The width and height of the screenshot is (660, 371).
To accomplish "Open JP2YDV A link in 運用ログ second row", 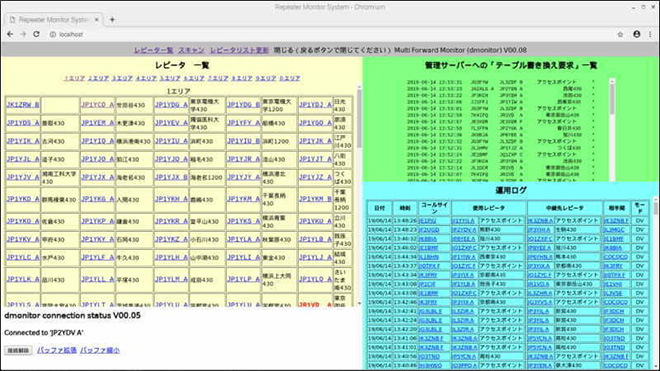I will pos(464,230).
